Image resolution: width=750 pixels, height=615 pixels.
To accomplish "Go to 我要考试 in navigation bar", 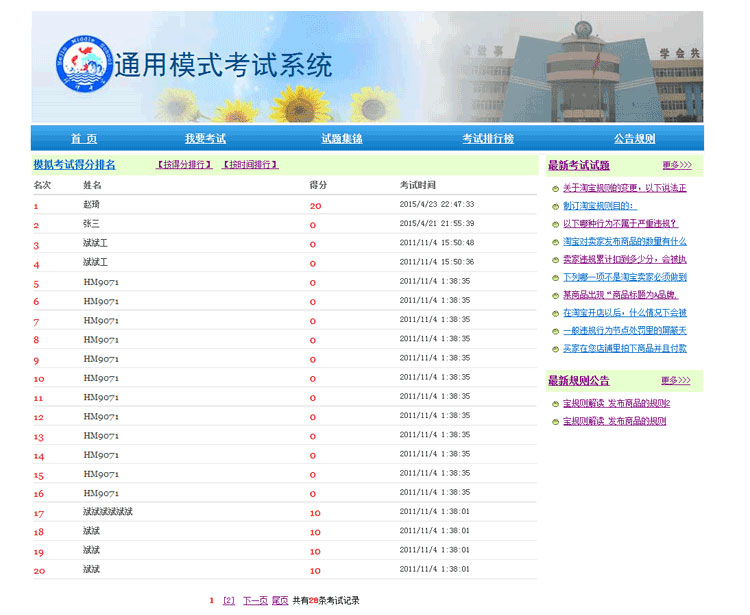I will pyautogui.click(x=205, y=139).
